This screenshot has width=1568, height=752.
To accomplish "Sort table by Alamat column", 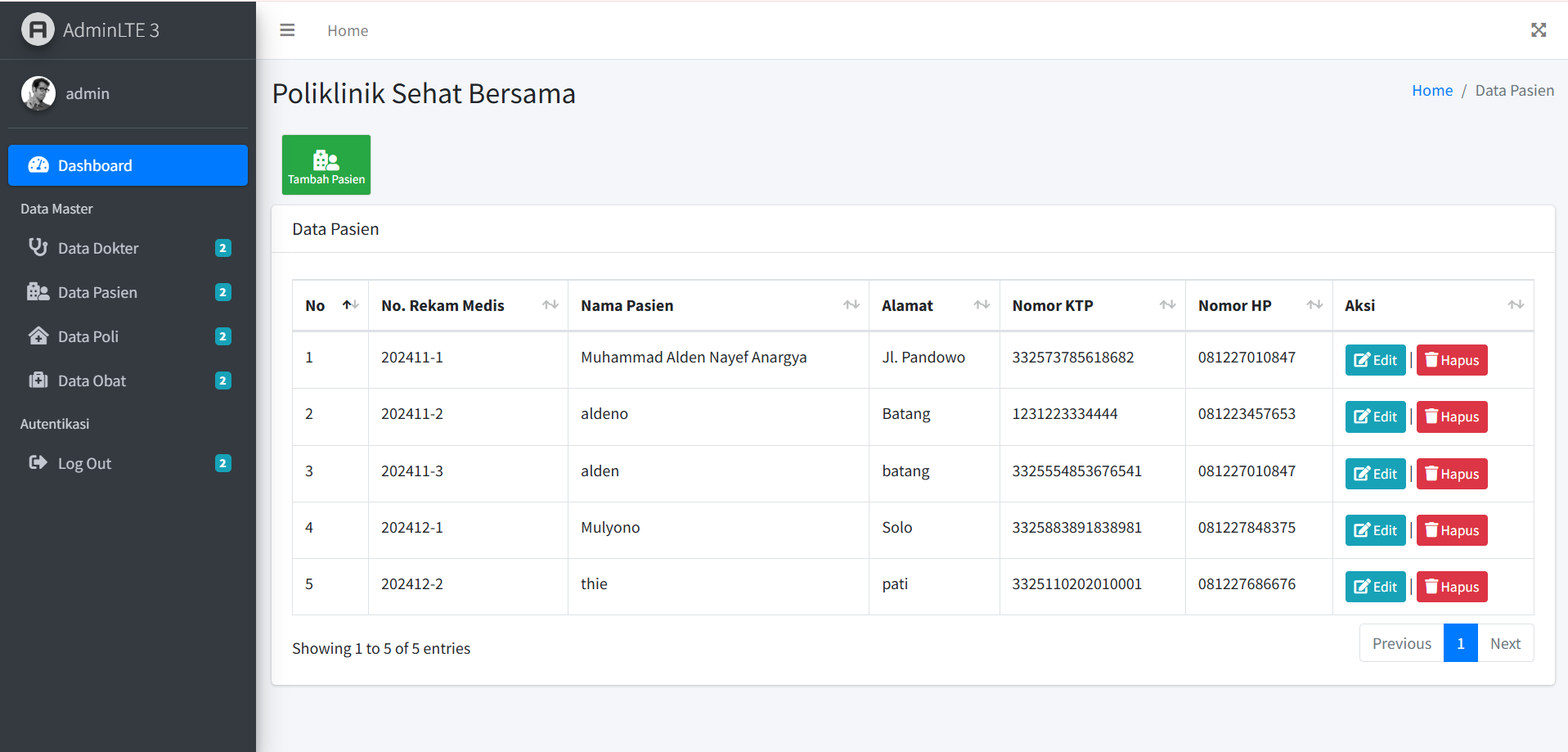I will 933,305.
